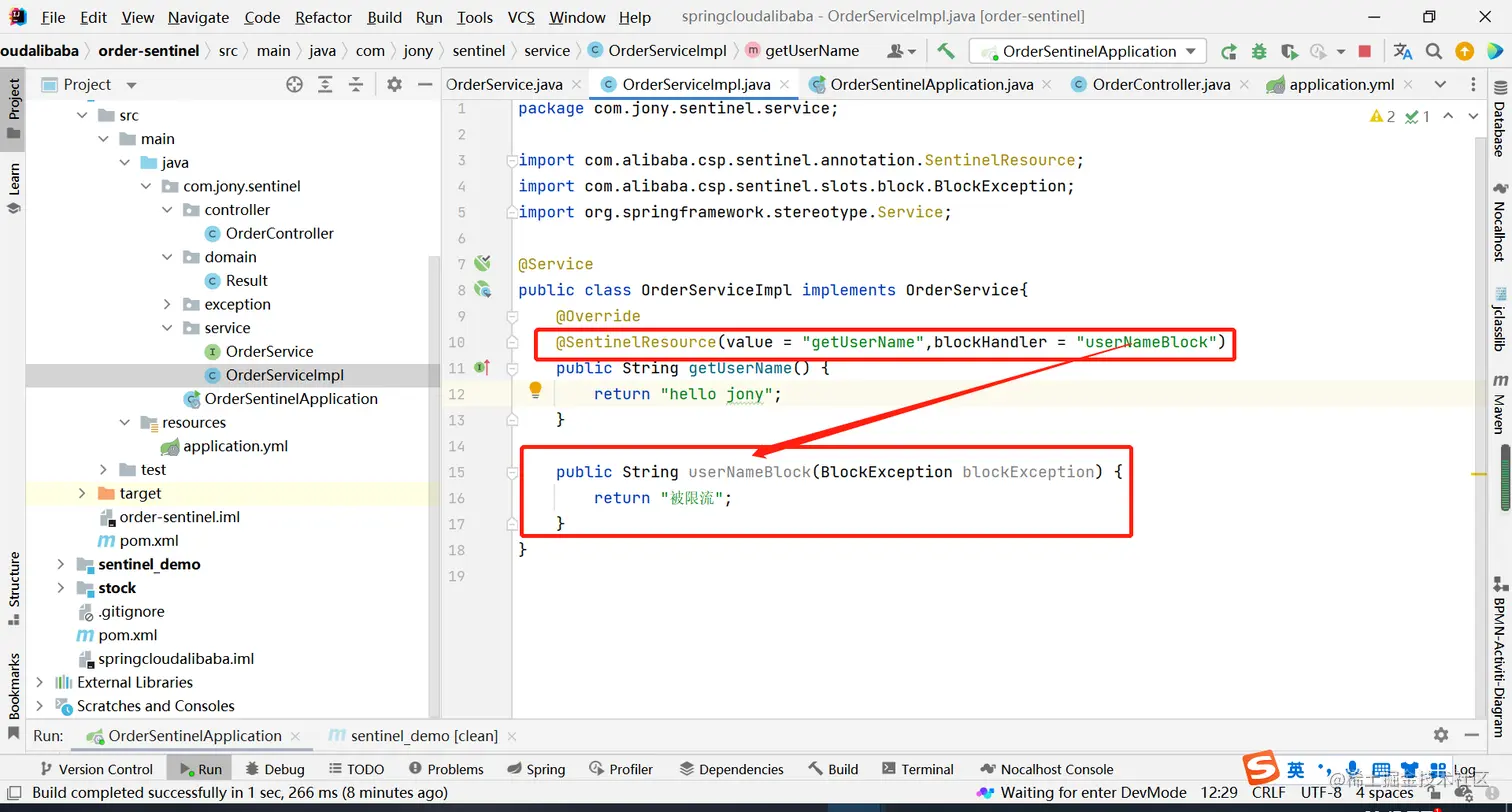
Task: Expand External Libraries node
Action: [40, 682]
